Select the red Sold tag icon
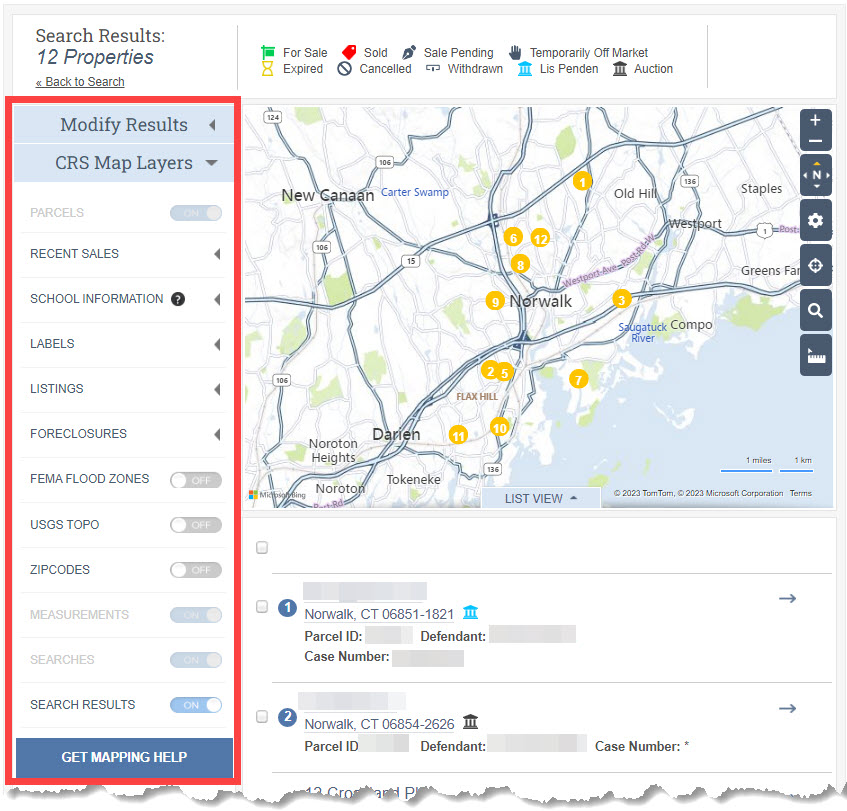 (x=351, y=52)
